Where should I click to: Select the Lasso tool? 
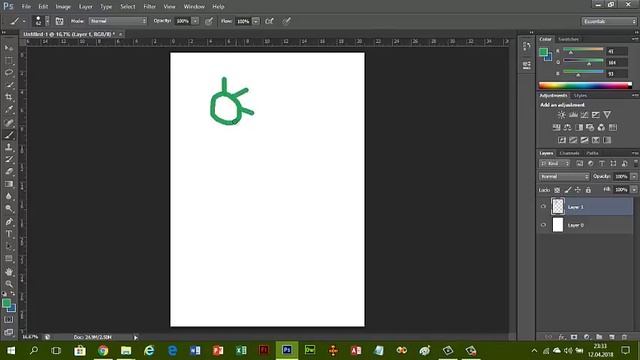point(9,73)
